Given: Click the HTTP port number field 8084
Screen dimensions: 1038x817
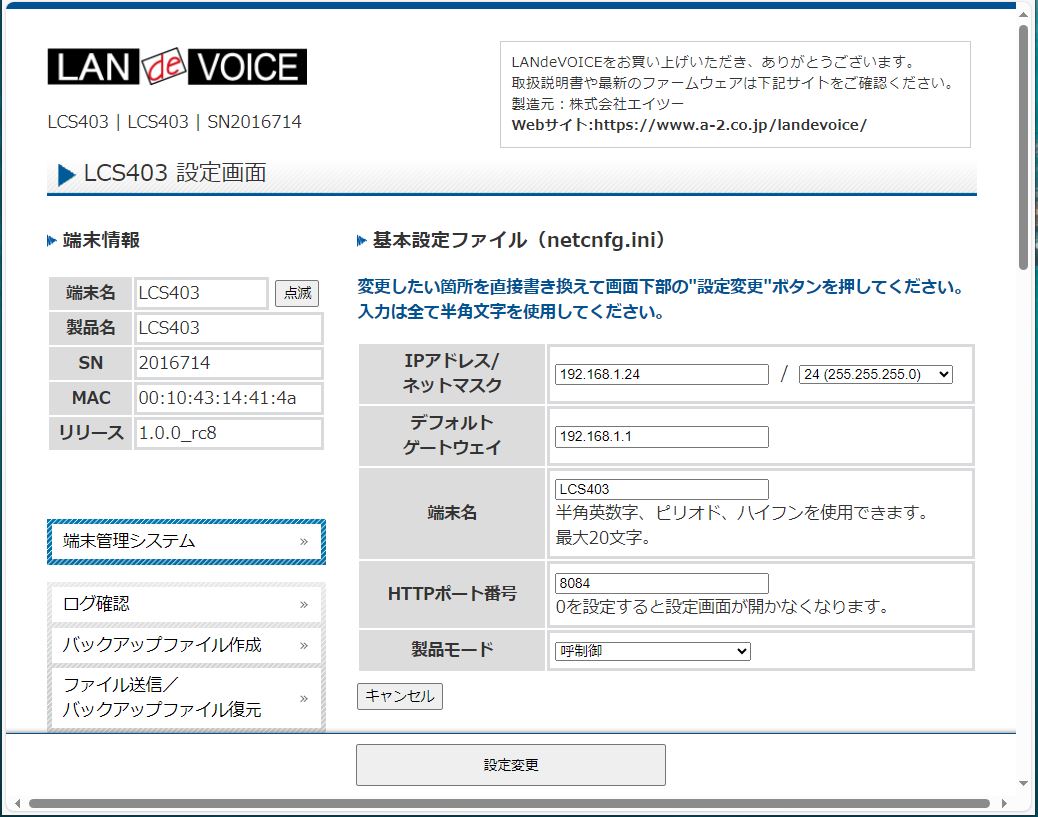Looking at the screenshot, I should [661, 583].
